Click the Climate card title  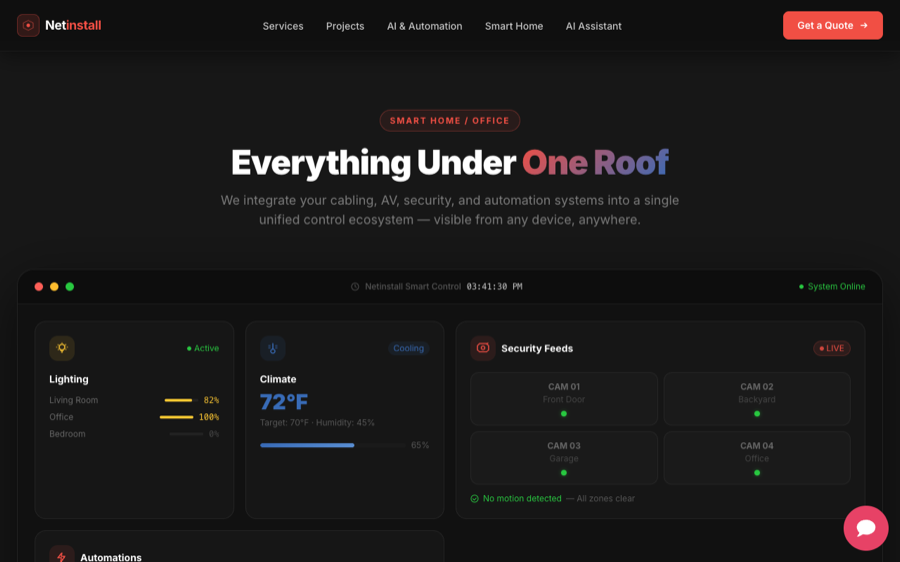(x=278, y=379)
